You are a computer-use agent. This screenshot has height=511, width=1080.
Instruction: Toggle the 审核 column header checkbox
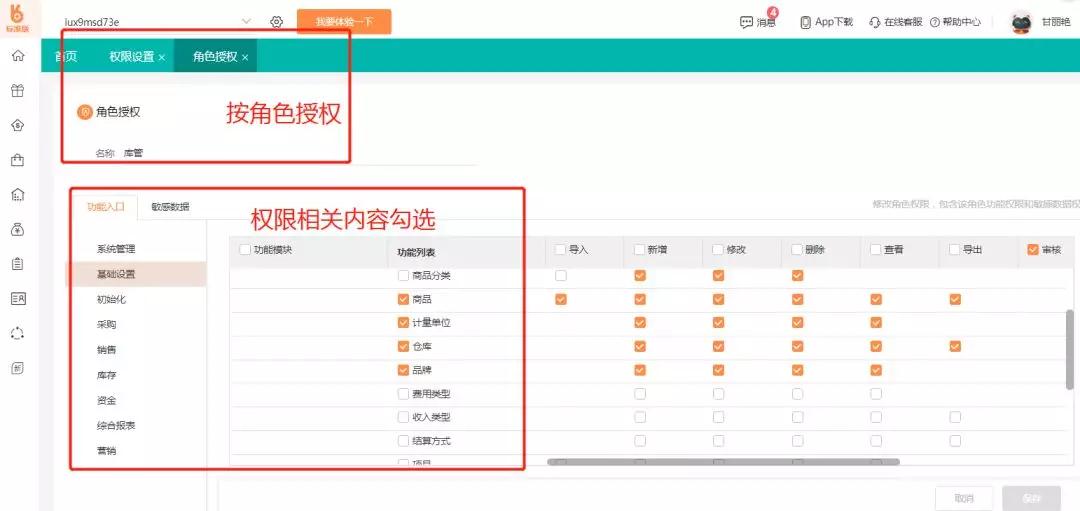tap(1034, 250)
